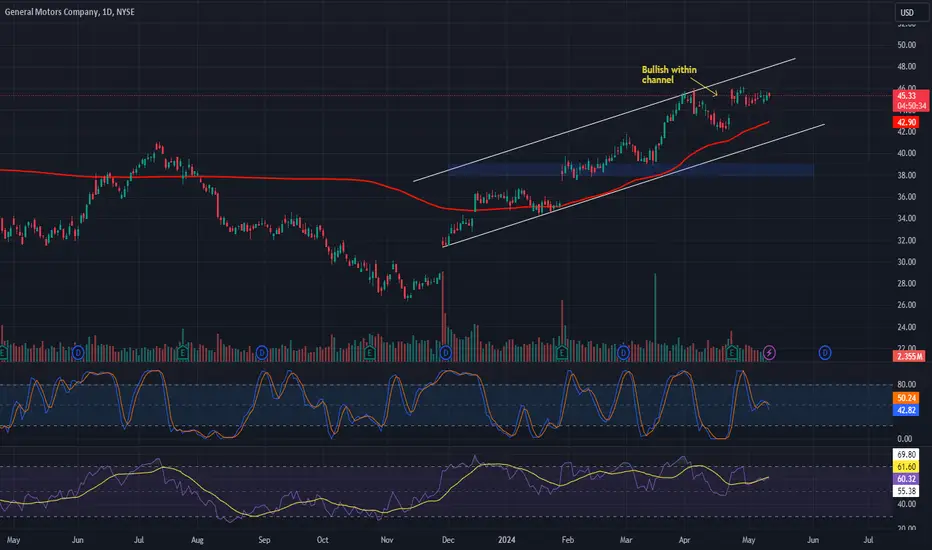Click the 50.00 price scale label
932x550 pixels.
point(906,45)
